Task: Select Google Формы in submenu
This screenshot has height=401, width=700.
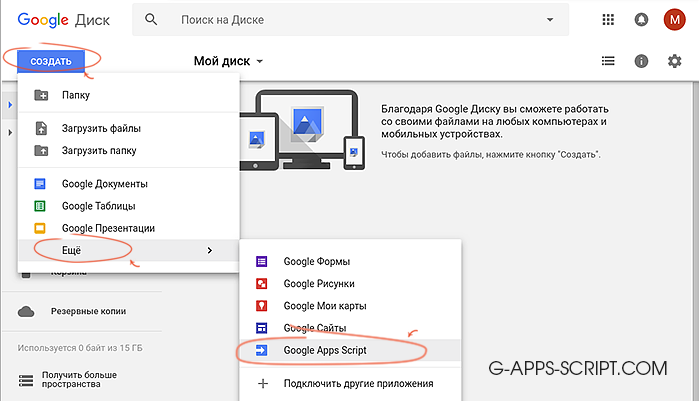Action: coord(350,261)
